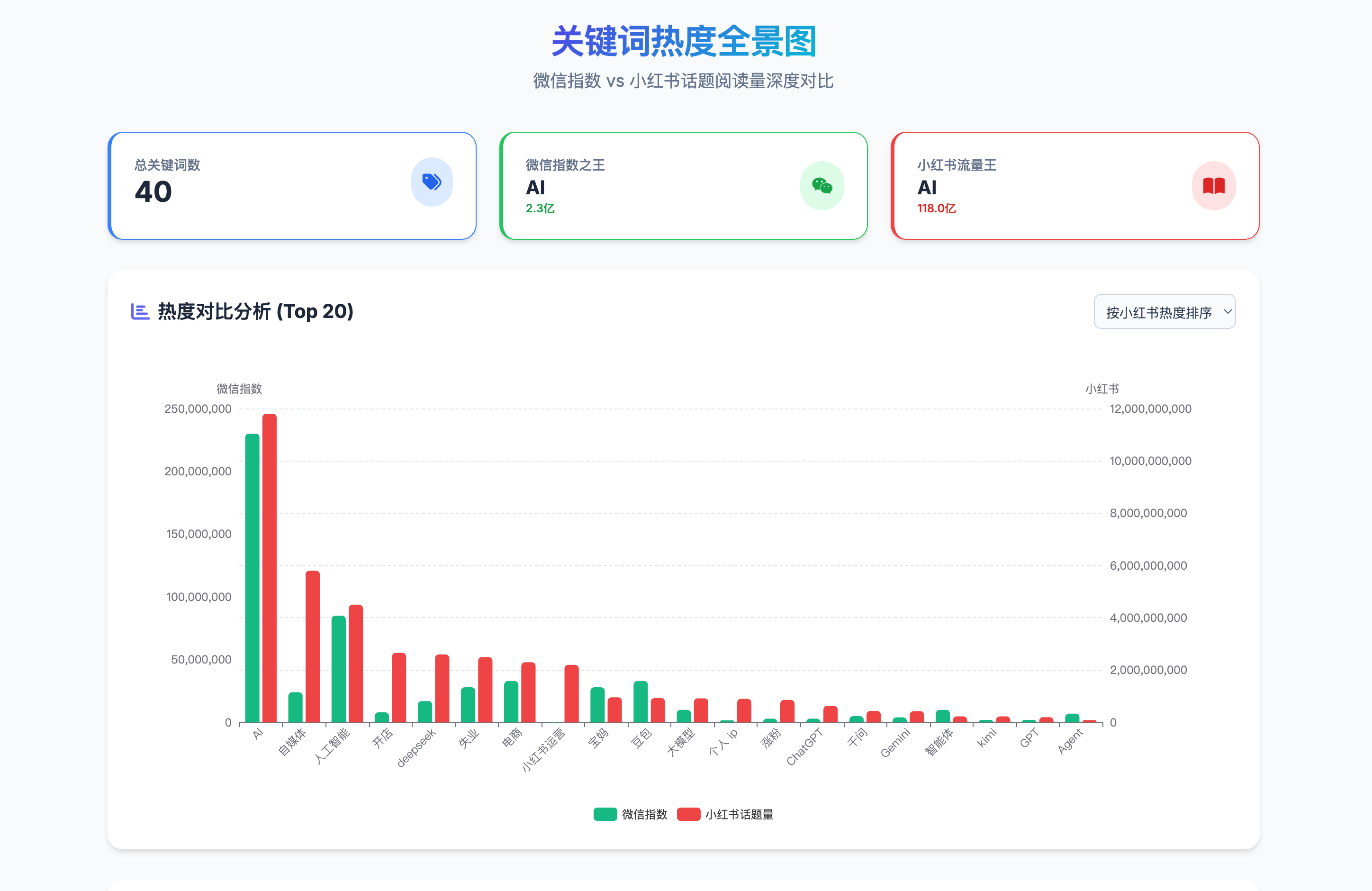Click the red open book icon
Screen dimensions: 1372x891
point(1213,186)
